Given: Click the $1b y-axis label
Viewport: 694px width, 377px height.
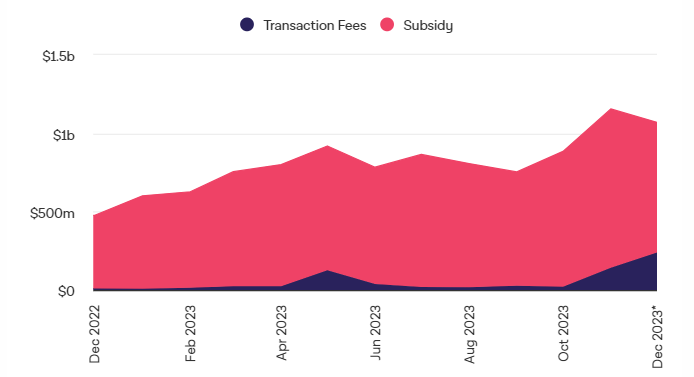Looking at the screenshot, I should [64, 135].
